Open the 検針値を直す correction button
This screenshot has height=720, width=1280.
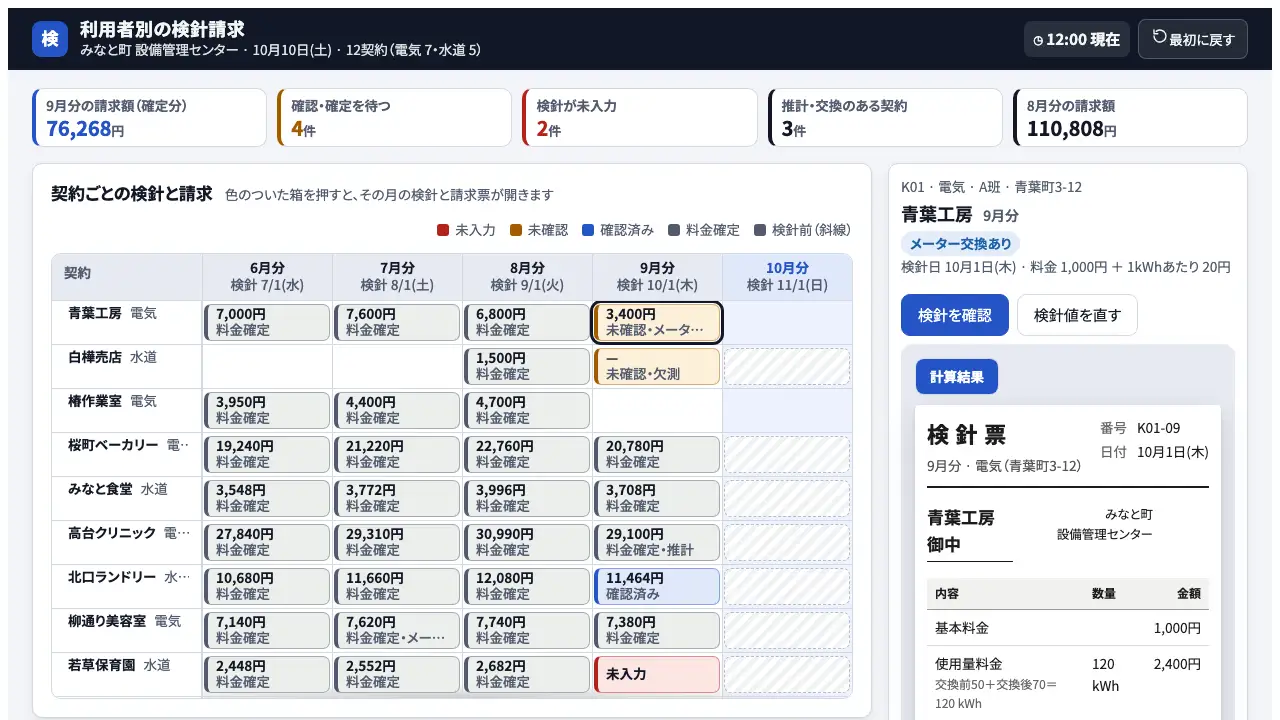pos(1077,315)
